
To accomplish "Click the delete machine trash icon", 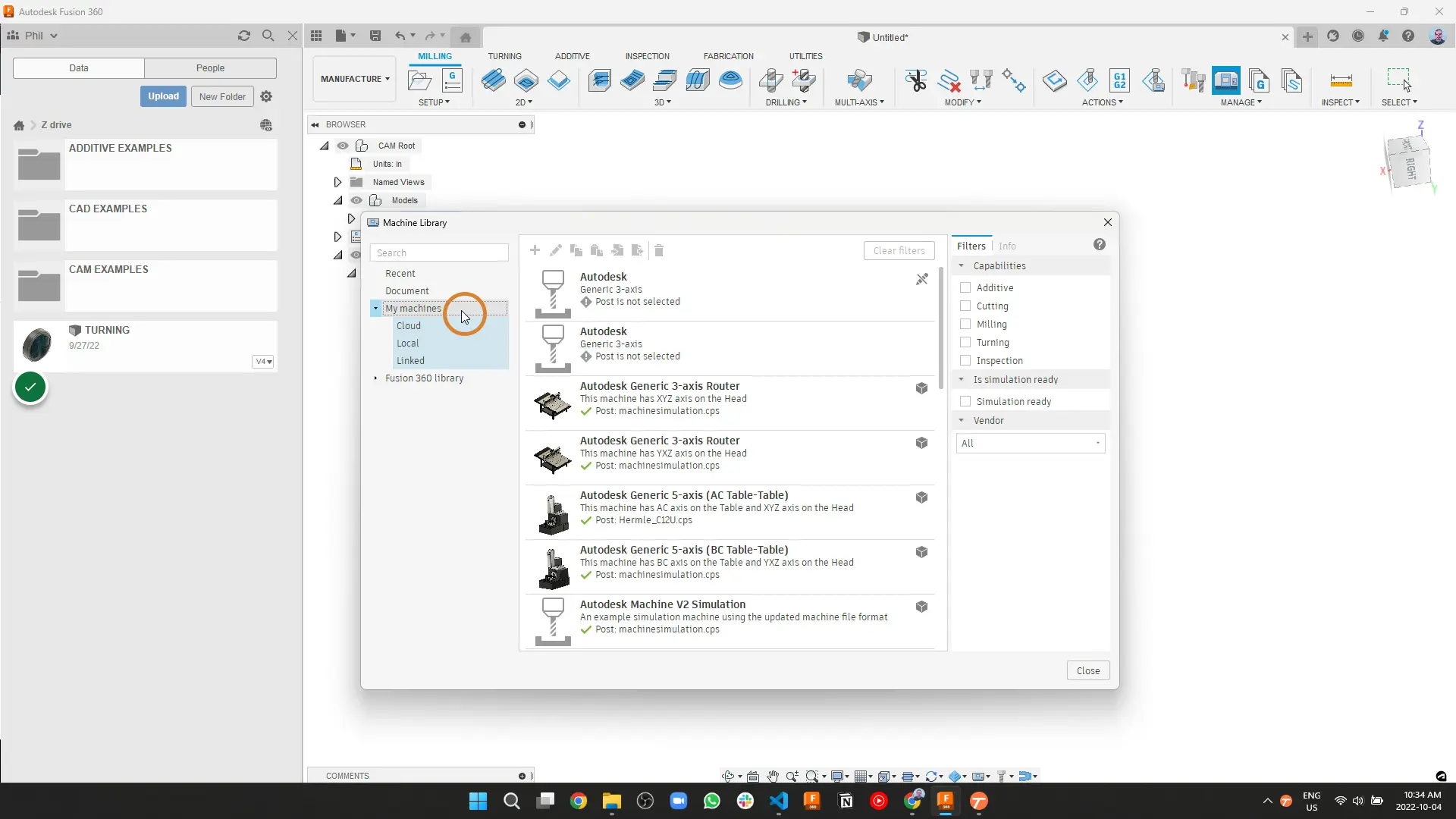I will pos(659,250).
